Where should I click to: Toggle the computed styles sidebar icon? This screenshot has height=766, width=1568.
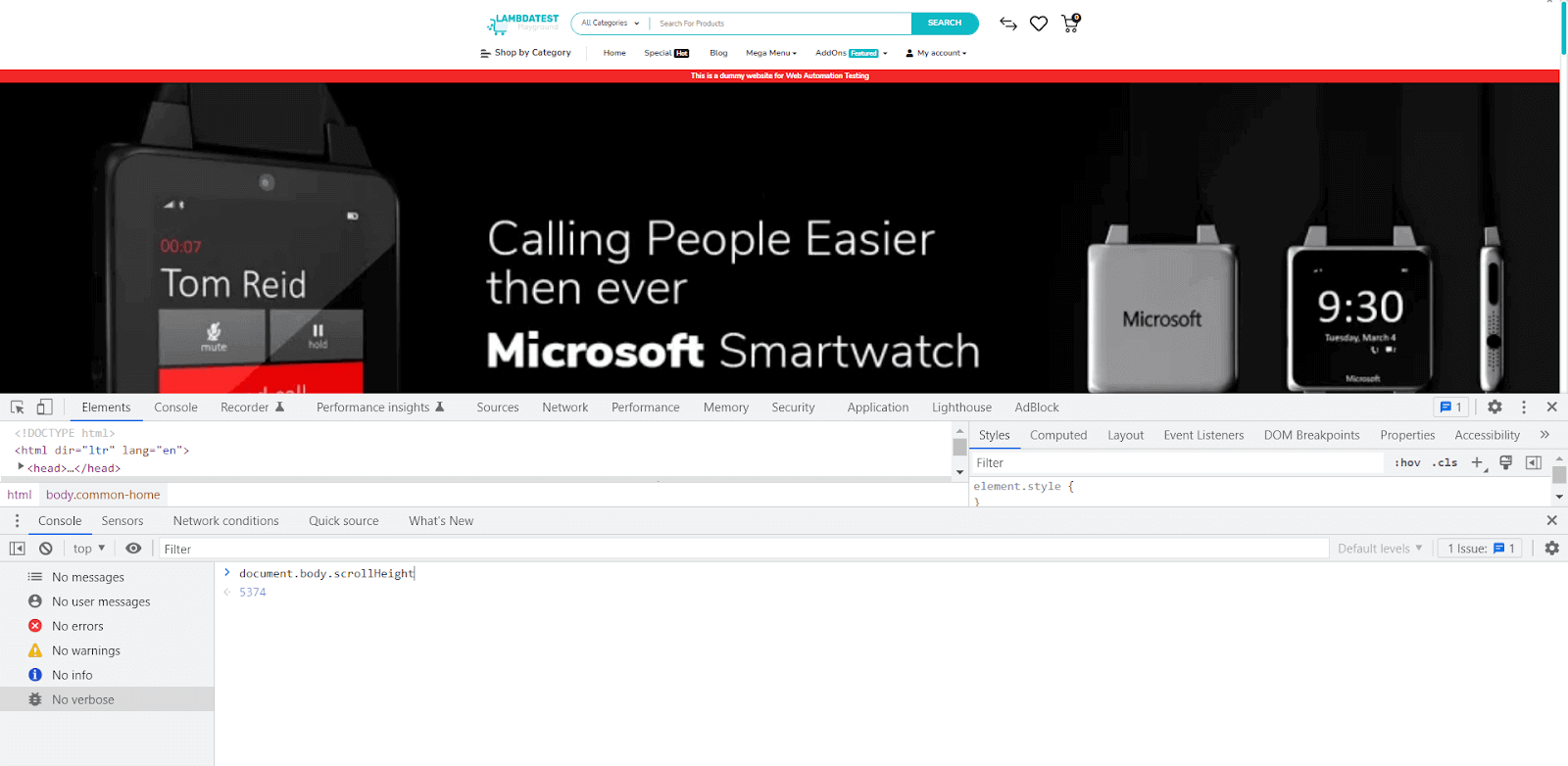click(x=1534, y=463)
